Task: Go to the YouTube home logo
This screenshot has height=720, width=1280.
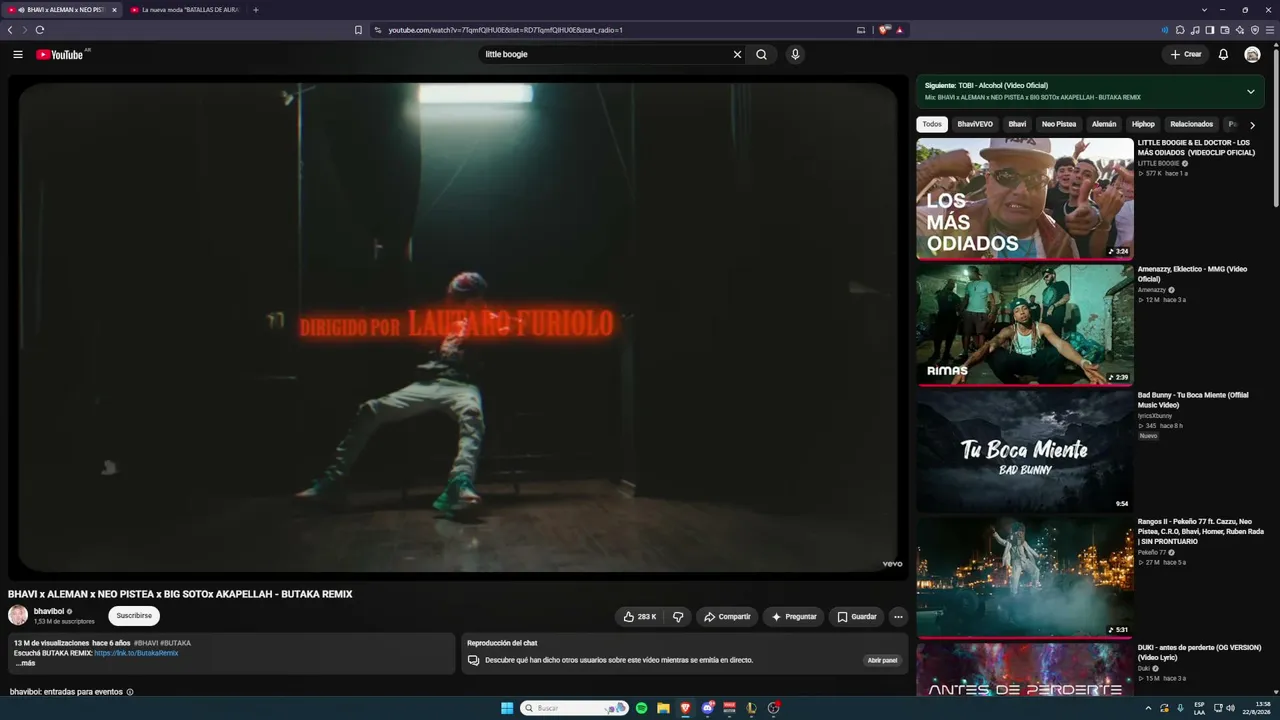Action: [x=60, y=54]
